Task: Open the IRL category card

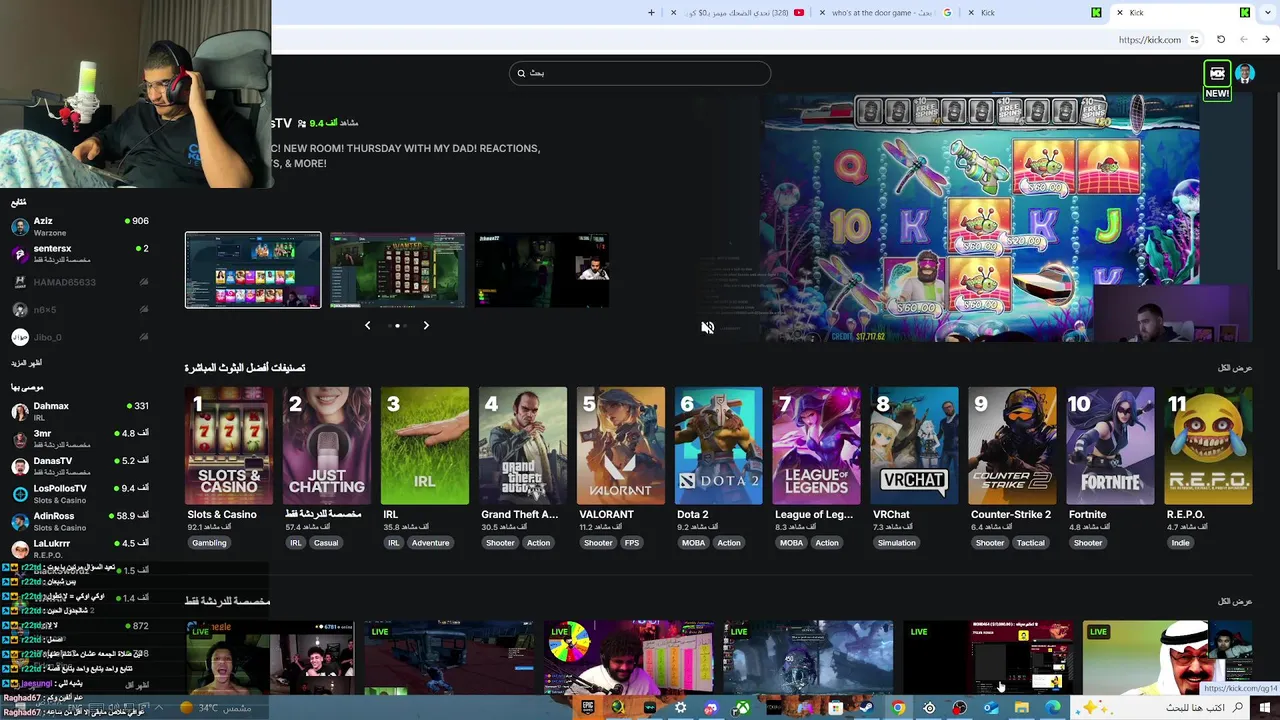Action: 425,446
